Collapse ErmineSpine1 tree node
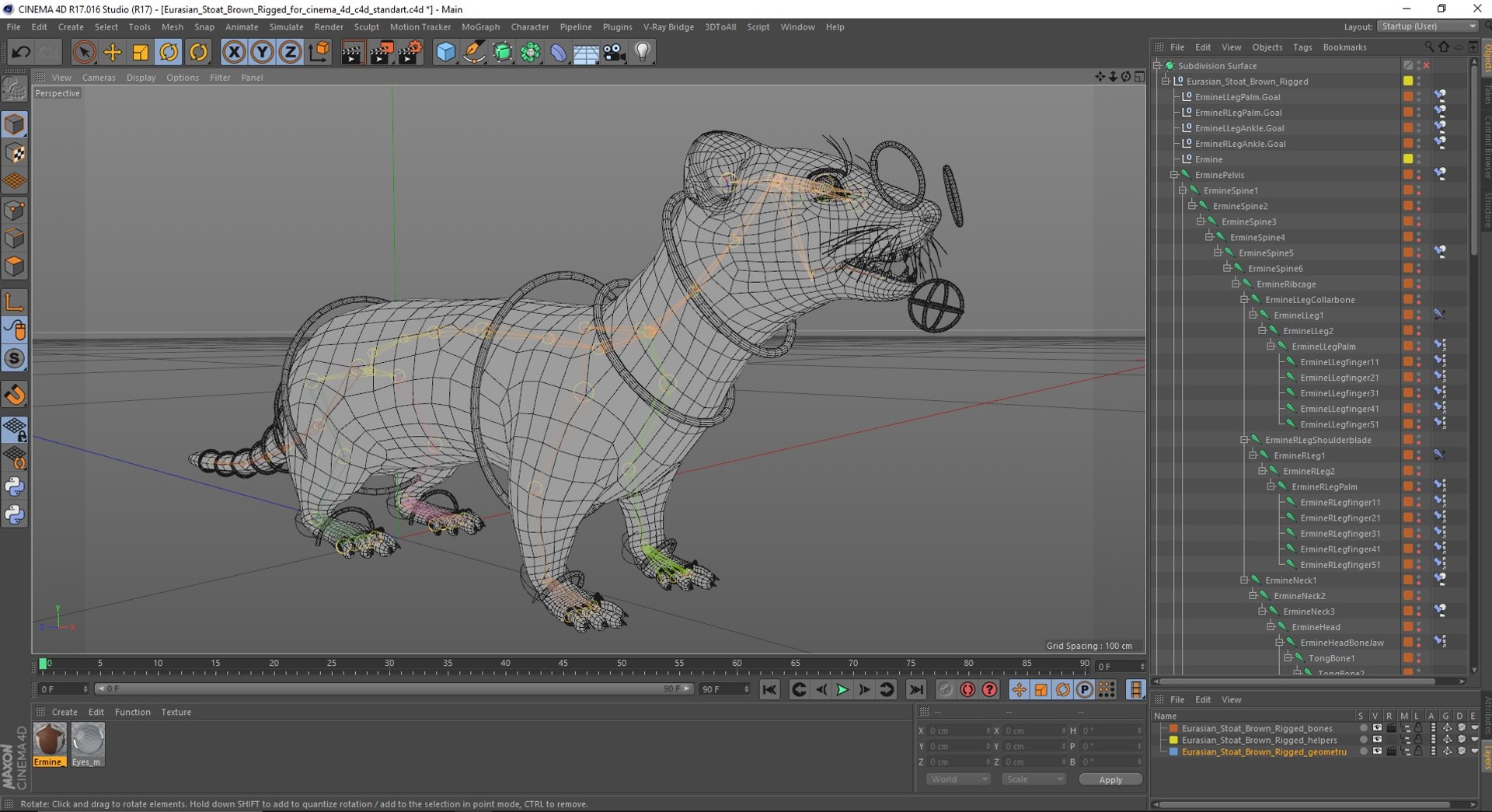 (x=1183, y=190)
